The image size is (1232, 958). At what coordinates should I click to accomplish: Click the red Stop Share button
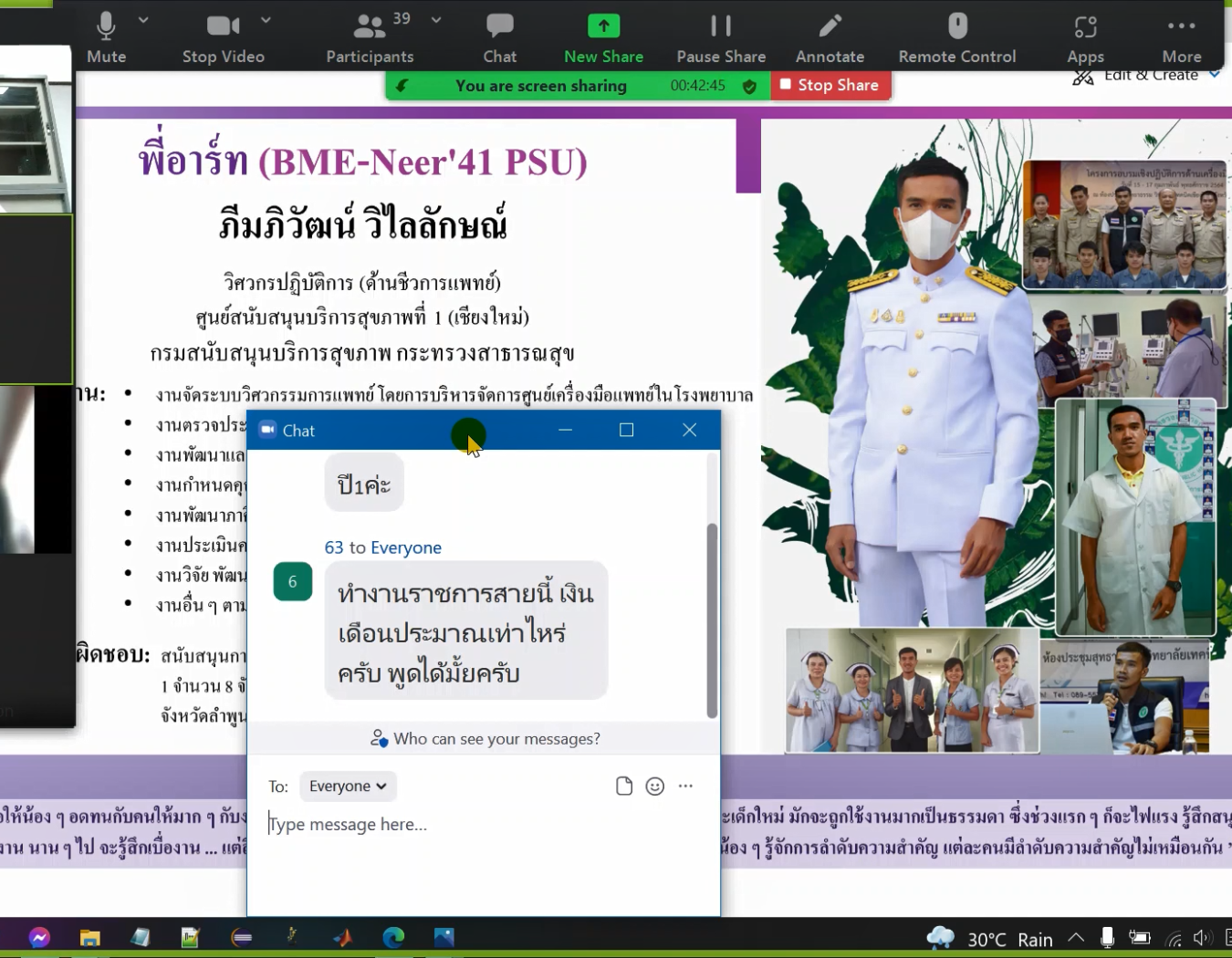(x=830, y=85)
